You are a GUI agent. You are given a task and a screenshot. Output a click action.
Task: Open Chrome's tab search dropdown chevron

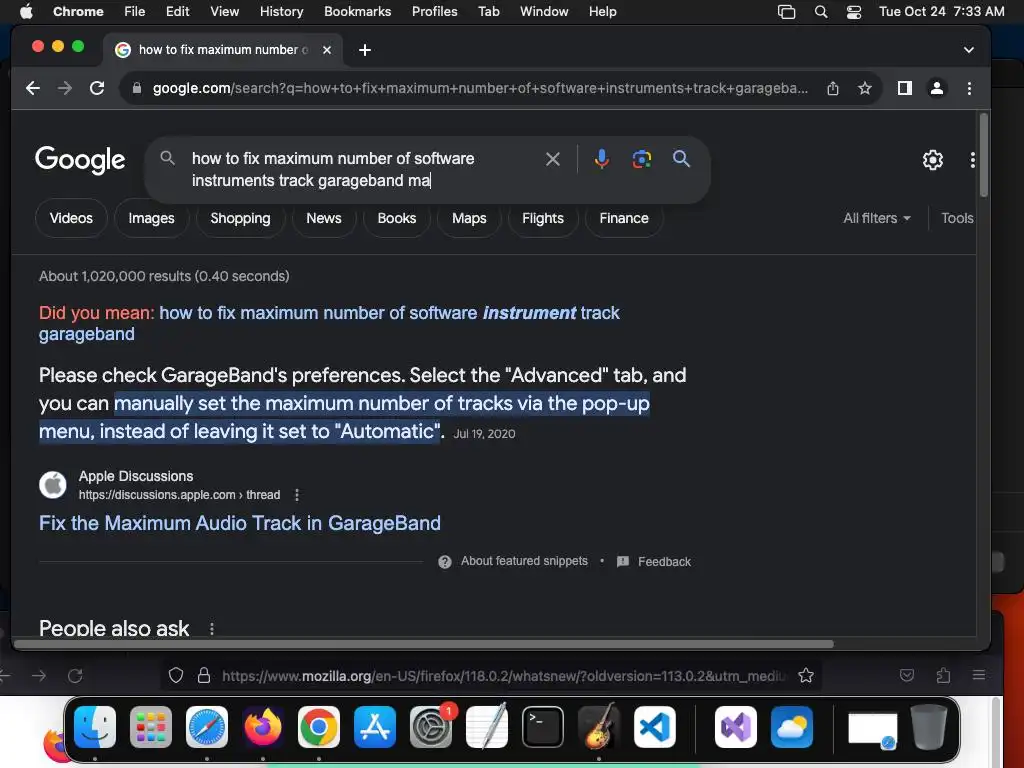[969, 50]
